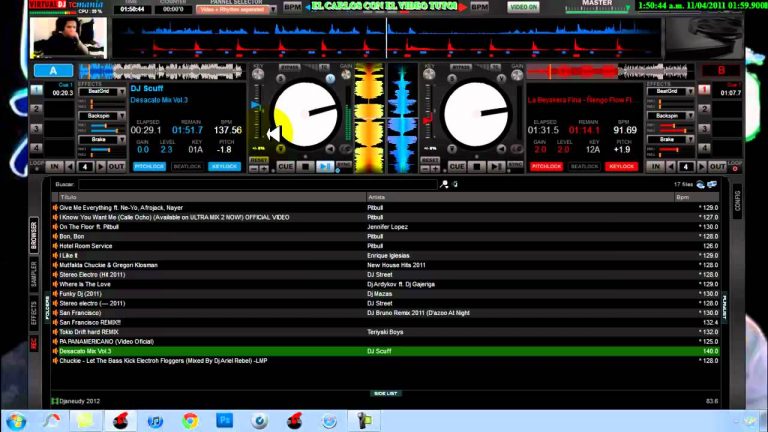Image resolution: width=768 pixels, height=432 pixels.
Task: Decrease deck B loop length arrow
Action: [x=671, y=167]
